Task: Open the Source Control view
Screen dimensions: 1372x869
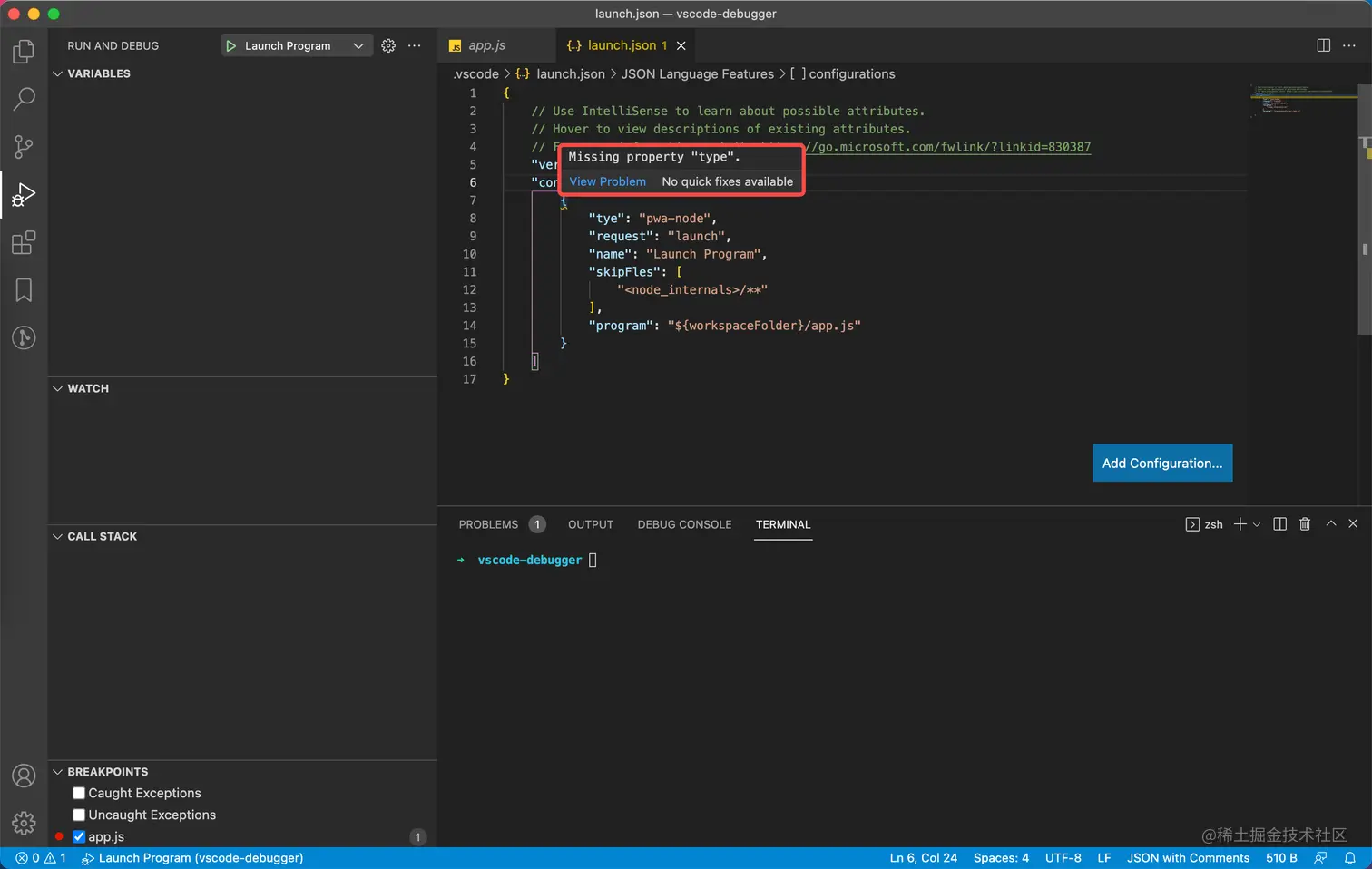Action: (24, 147)
